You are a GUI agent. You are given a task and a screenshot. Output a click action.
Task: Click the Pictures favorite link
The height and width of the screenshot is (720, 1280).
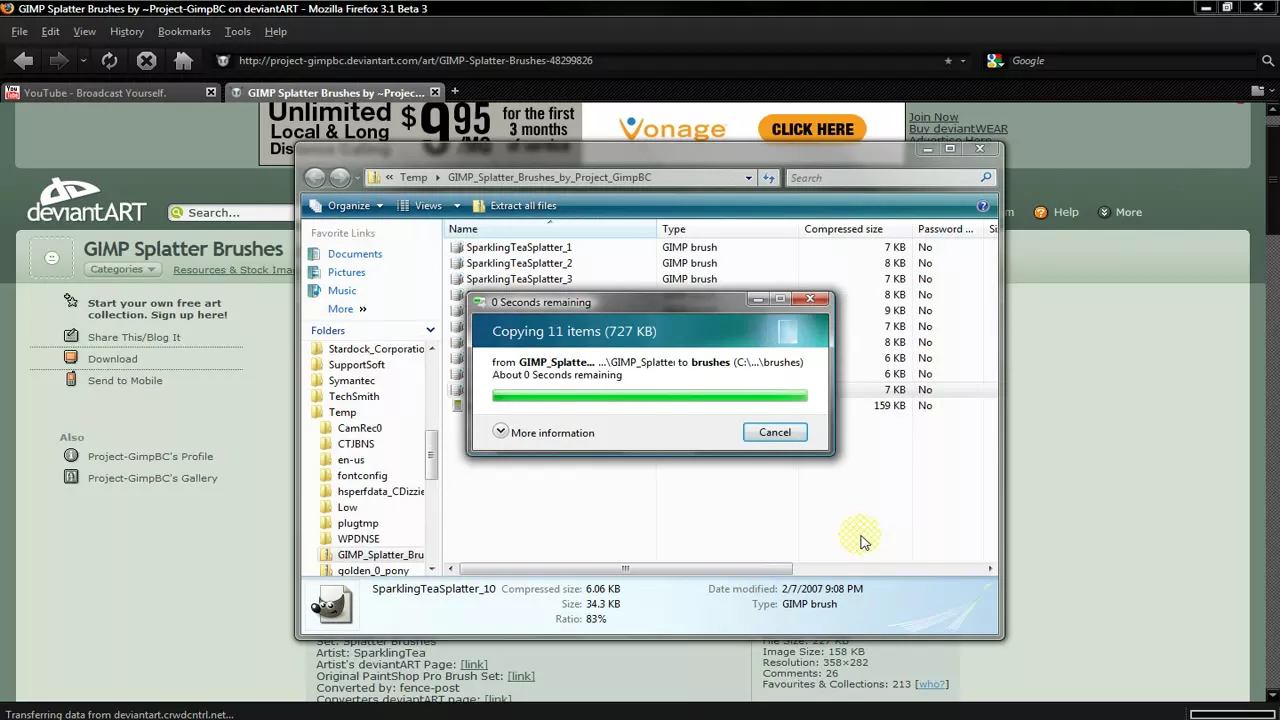tap(346, 272)
